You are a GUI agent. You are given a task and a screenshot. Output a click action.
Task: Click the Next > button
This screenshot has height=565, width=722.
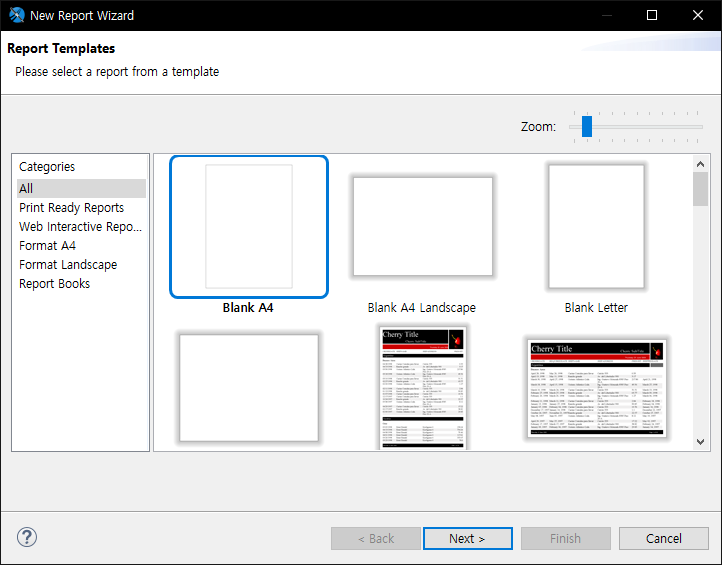(467, 538)
